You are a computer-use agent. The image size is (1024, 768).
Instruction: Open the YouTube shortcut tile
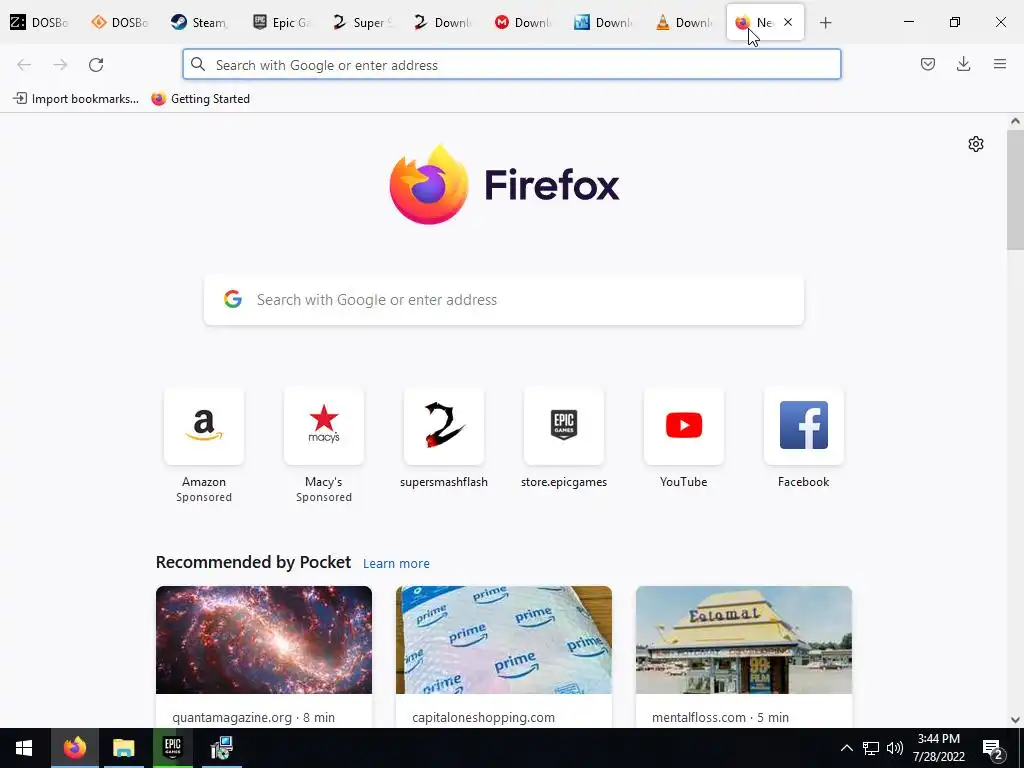(684, 426)
